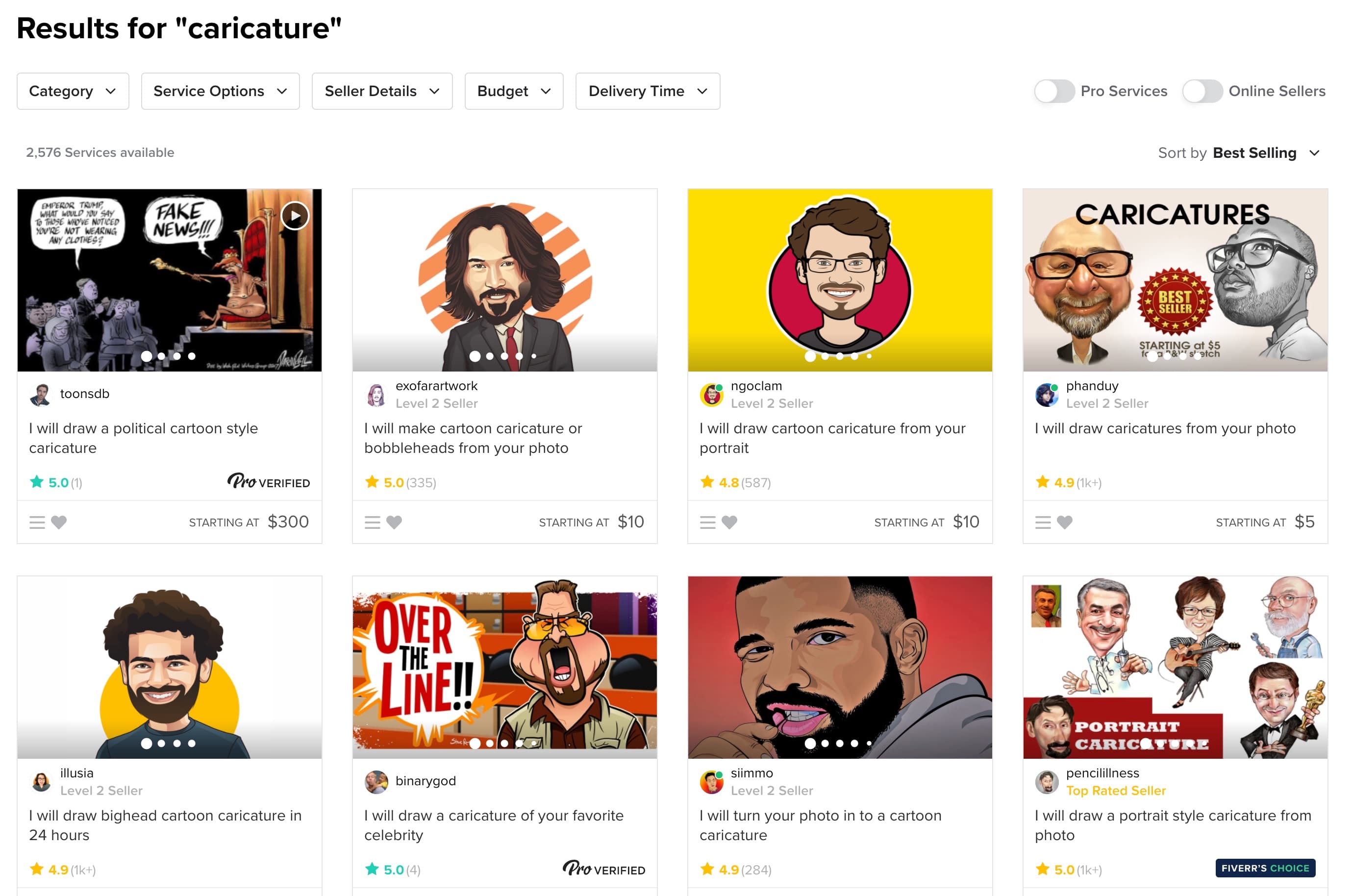Open illusia's bighead caricature gig thumbnail
The width and height of the screenshot is (1352, 896).
170,667
